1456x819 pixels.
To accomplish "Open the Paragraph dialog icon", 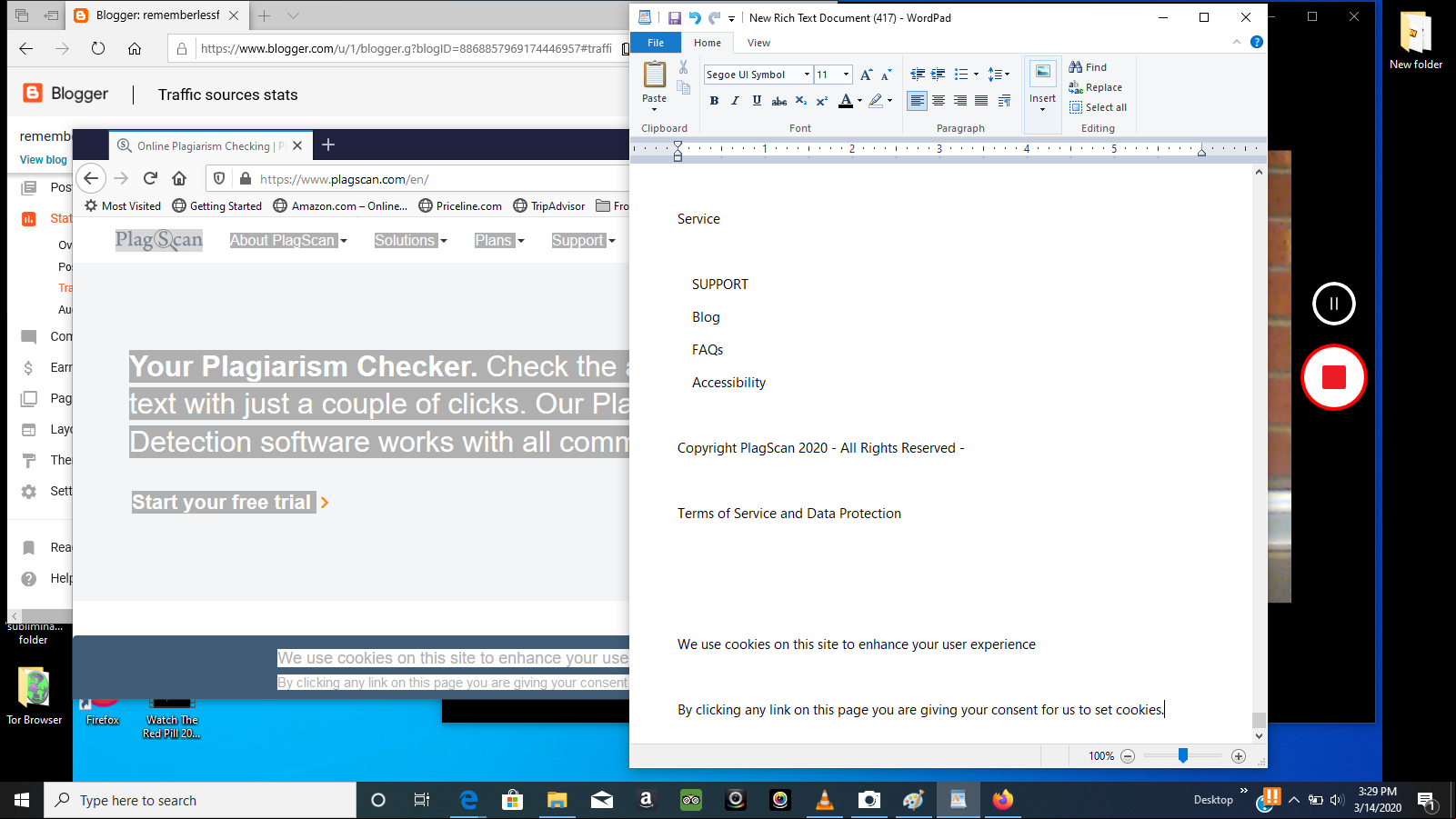I will click(1004, 101).
